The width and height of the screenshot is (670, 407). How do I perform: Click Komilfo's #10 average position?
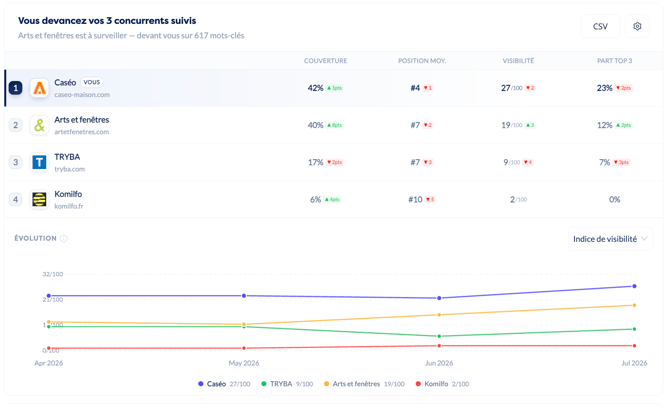[x=415, y=199]
